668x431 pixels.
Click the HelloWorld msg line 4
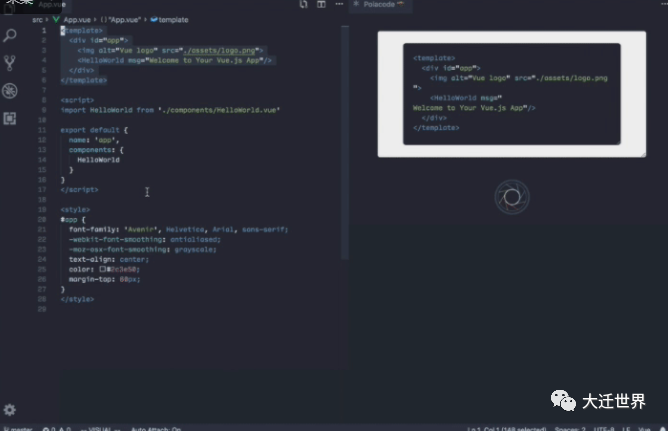[175, 60]
